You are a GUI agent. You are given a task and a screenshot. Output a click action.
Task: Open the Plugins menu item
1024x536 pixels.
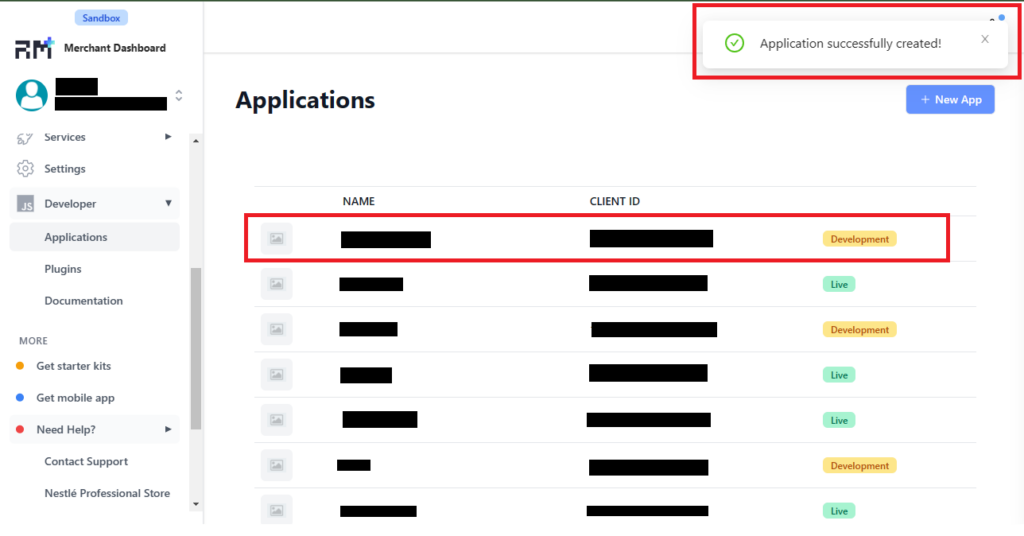[63, 269]
